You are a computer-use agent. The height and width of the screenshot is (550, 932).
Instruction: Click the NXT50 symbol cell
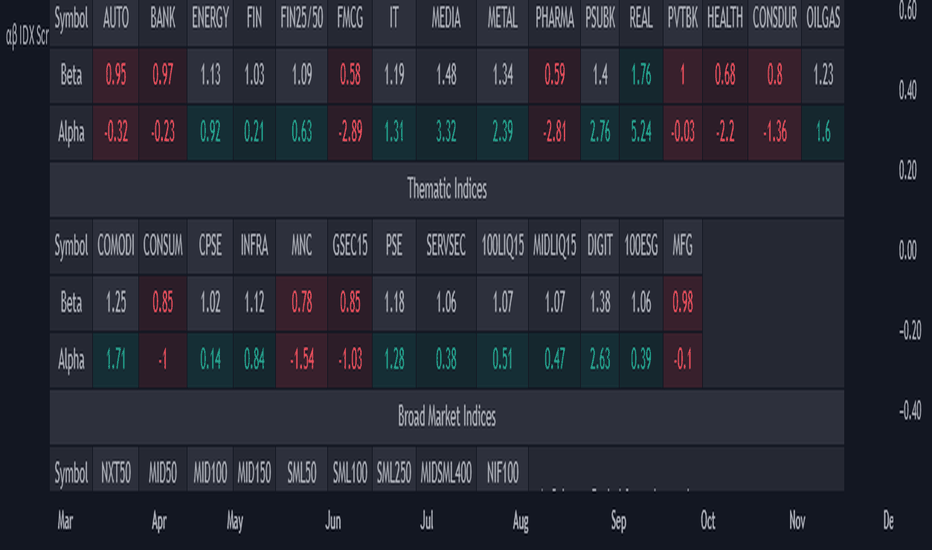(115, 473)
